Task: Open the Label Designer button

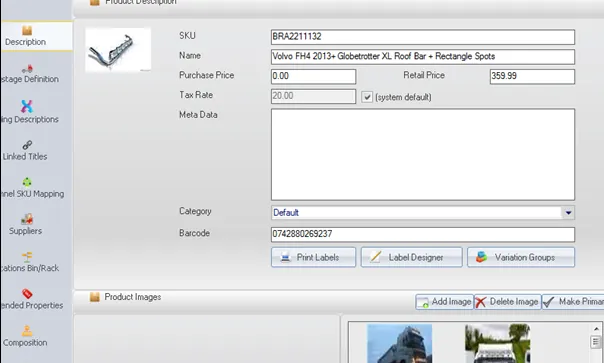Action: click(411, 257)
